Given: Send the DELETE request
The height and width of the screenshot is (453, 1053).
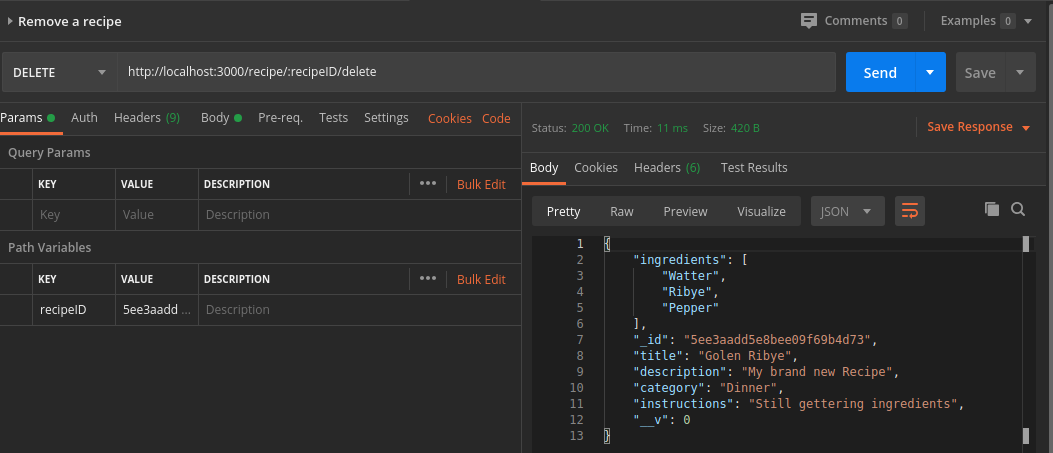Looking at the screenshot, I should pyautogui.click(x=880, y=72).
